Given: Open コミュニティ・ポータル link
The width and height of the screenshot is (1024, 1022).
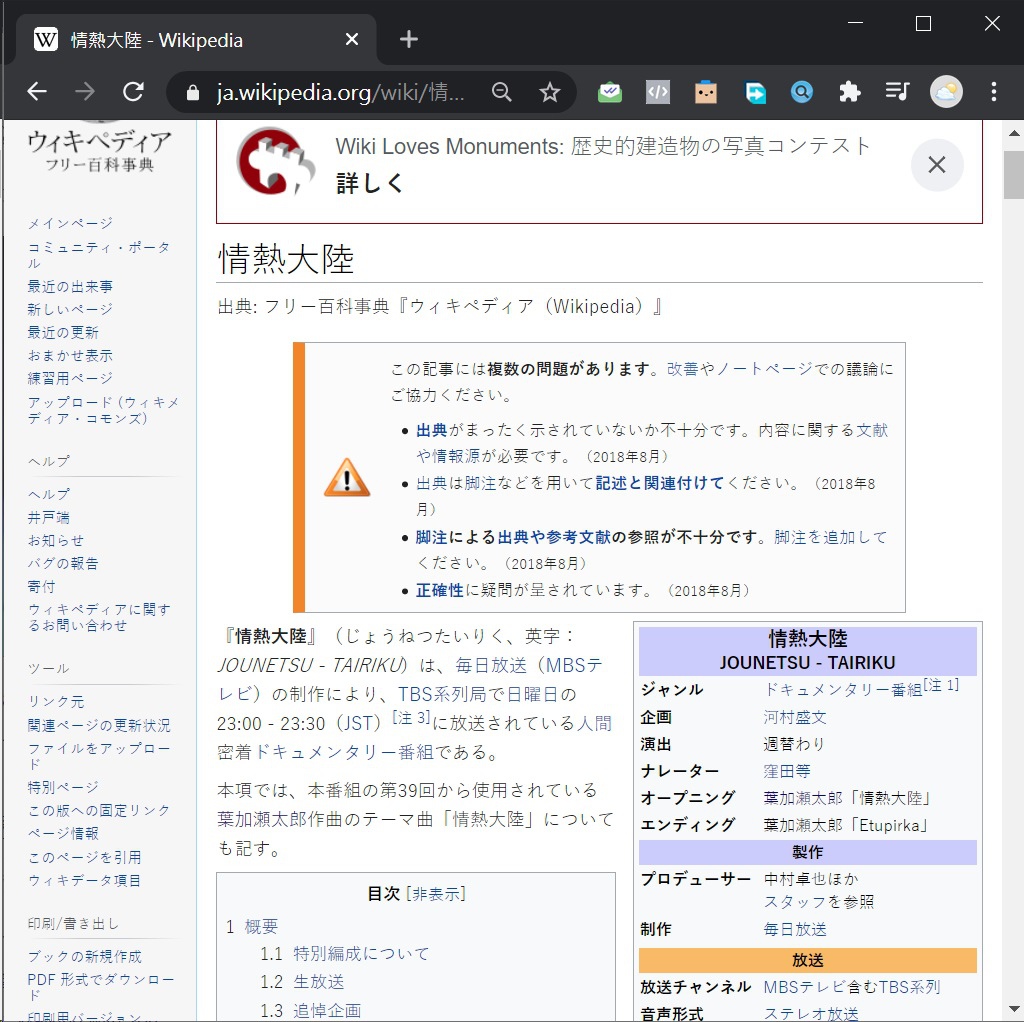Looking at the screenshot, I should [x=99, y=255].
